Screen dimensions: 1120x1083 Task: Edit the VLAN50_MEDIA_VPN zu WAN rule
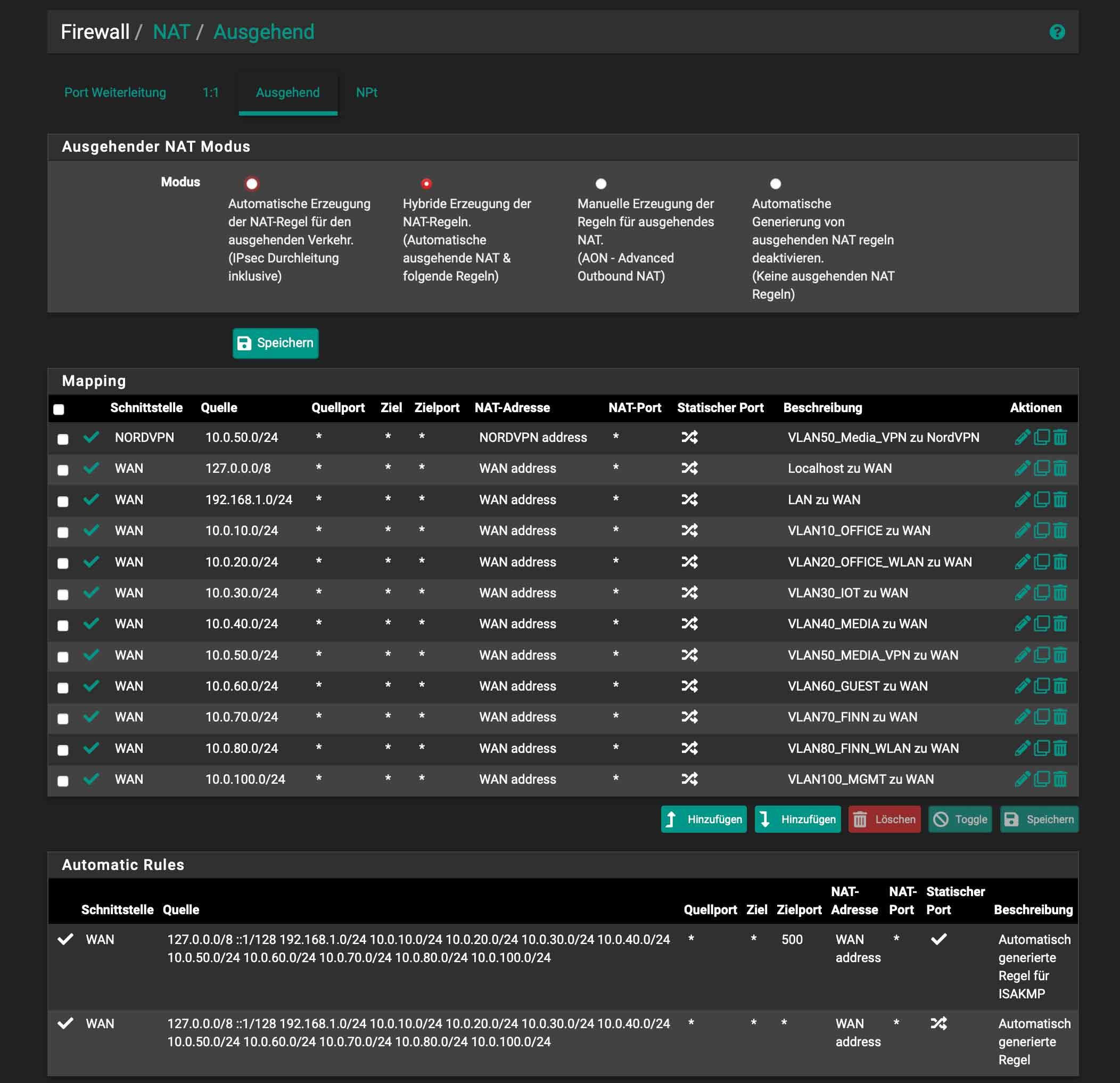pos(1022,655)
